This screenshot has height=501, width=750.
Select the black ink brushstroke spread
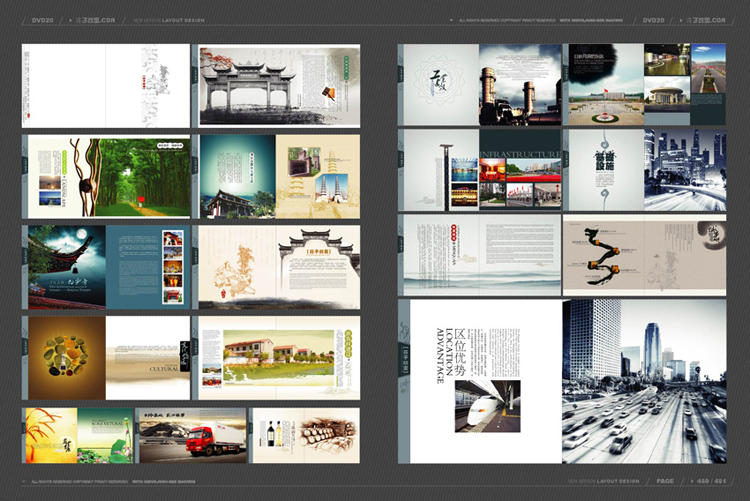point(645,255)
